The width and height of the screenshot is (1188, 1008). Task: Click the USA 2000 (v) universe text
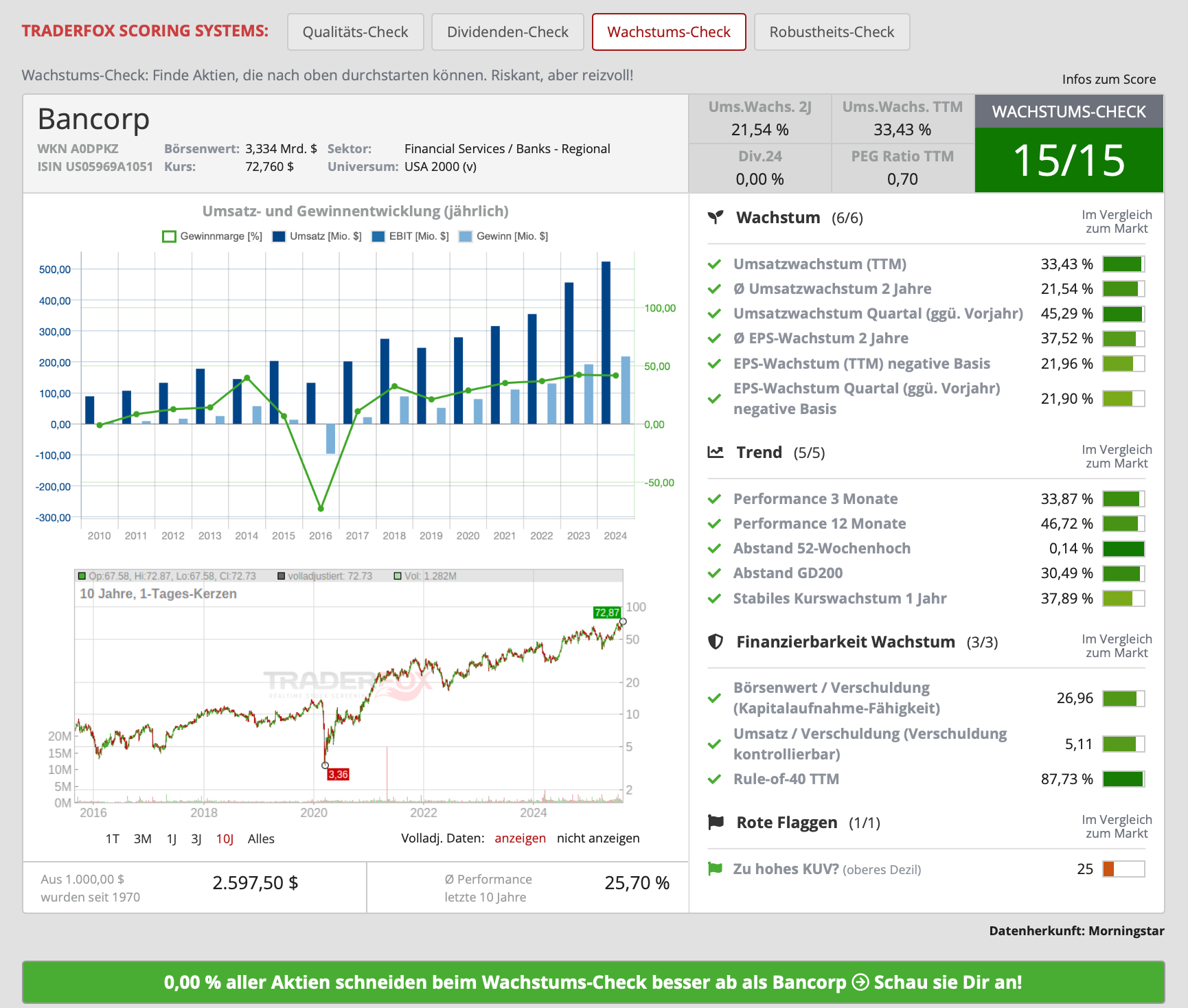[440, 167]
